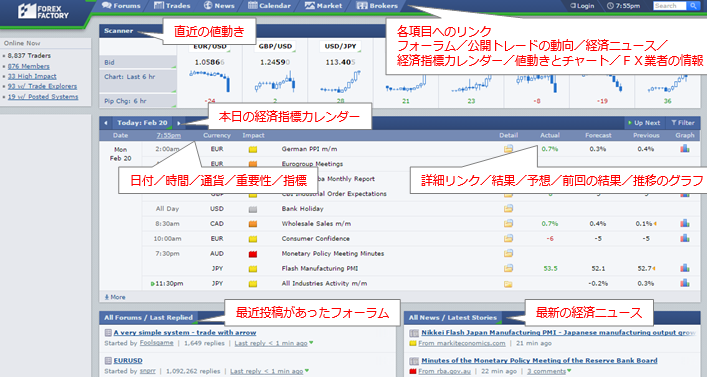Click the GBP/USD pair label
This screenshot has height=377, width=707.
275,46
